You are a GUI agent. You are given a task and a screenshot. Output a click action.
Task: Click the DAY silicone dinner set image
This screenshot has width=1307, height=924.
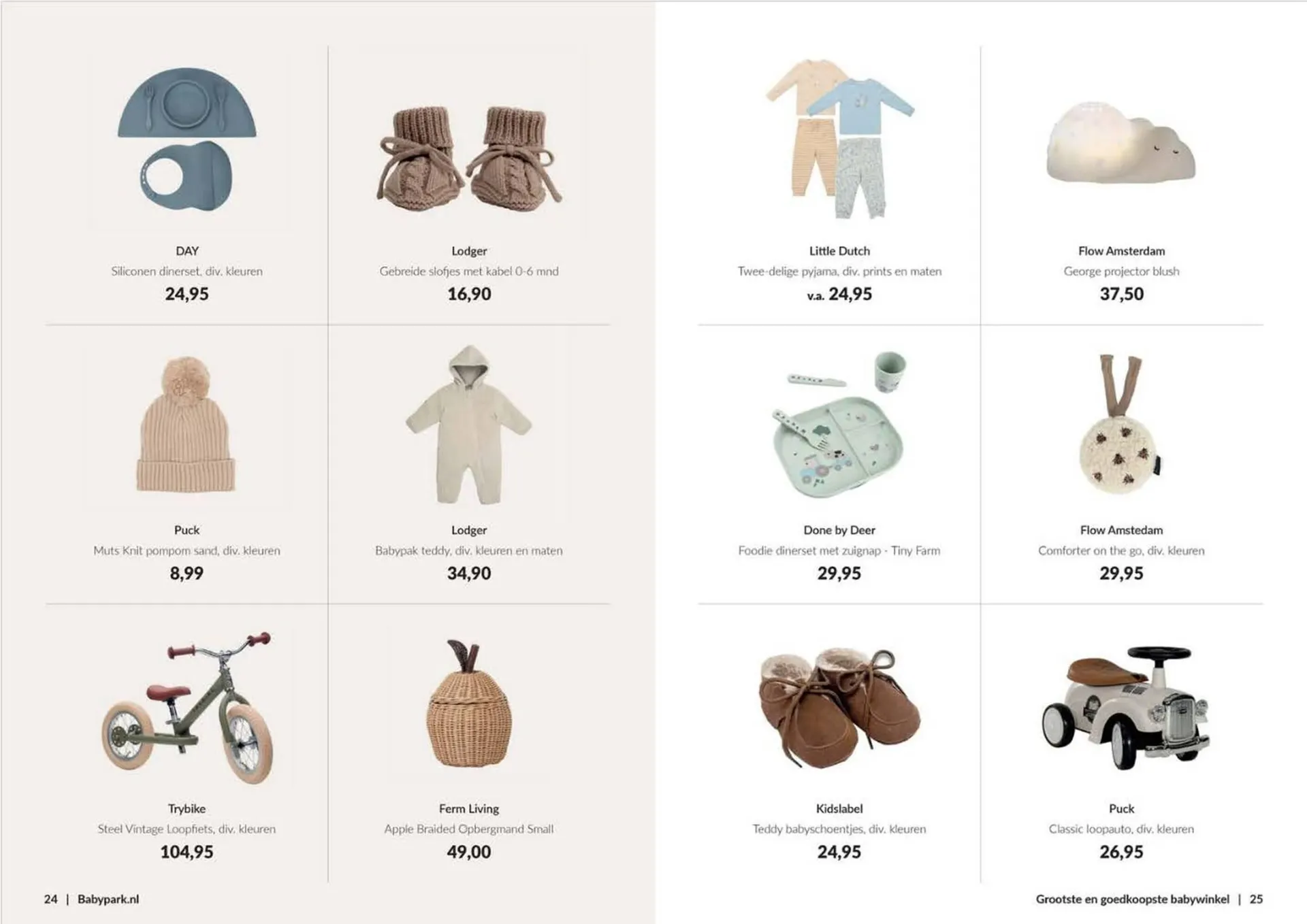tap(187, 140)
